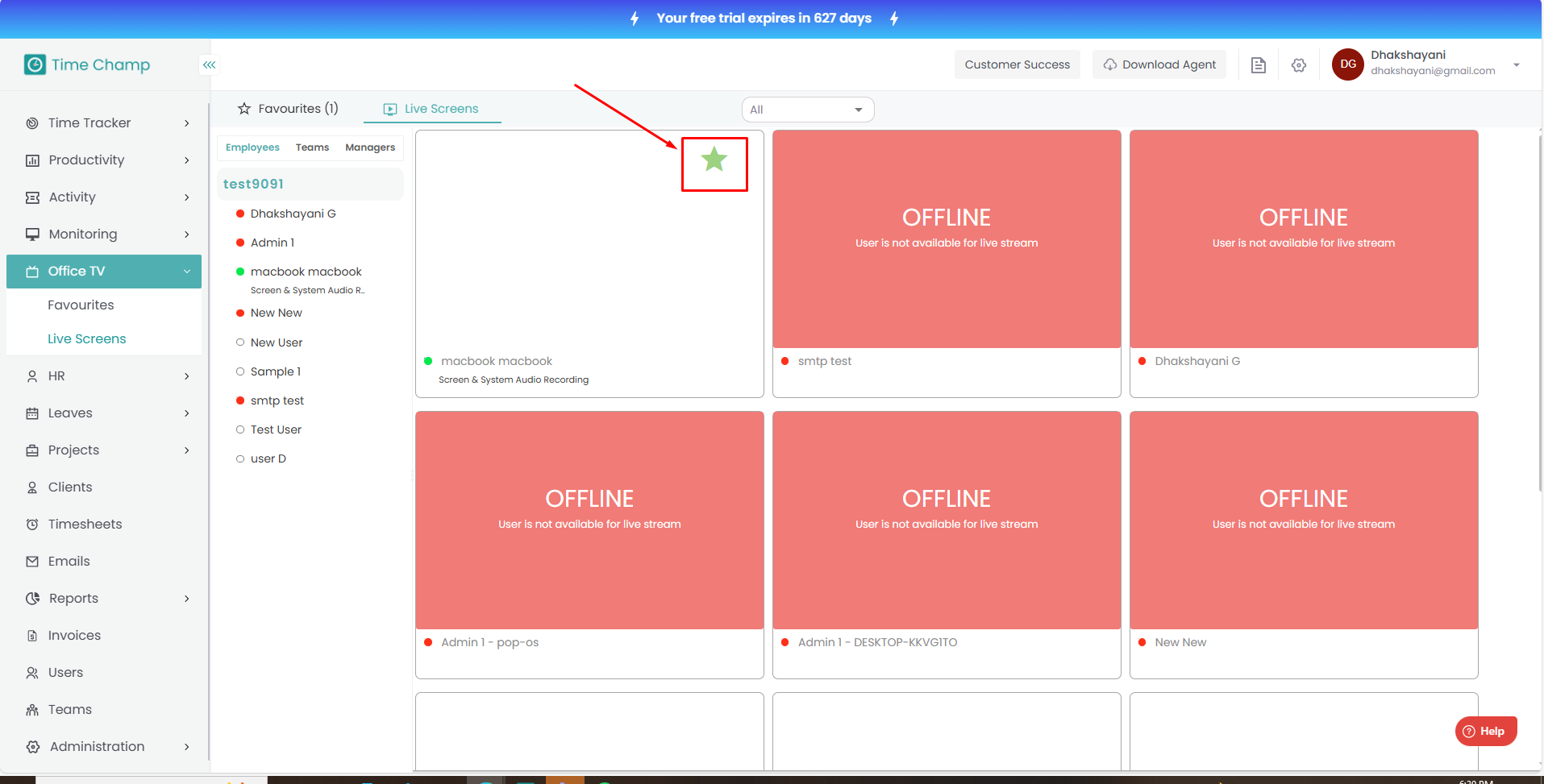Expand the Leaves menu chevron
This screenshot has height=784, width=1544.
click(187, 413)
